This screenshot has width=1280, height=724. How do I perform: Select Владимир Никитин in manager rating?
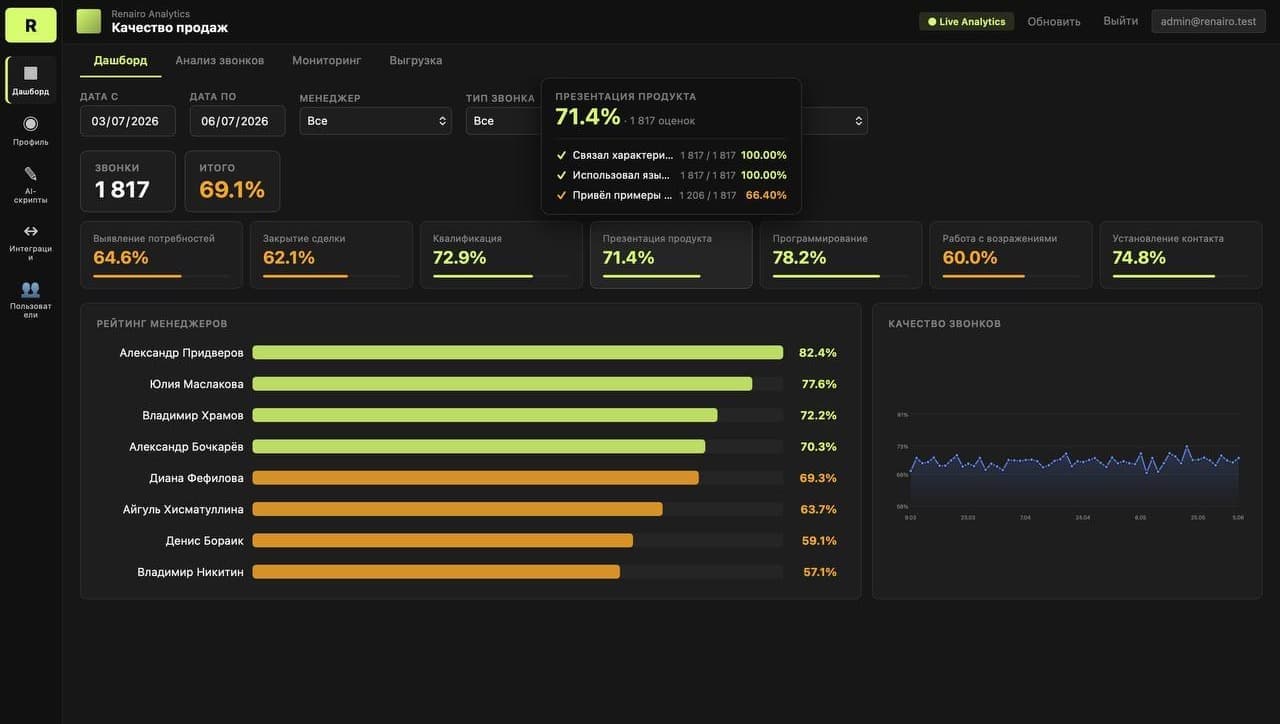tap(190, 572)
